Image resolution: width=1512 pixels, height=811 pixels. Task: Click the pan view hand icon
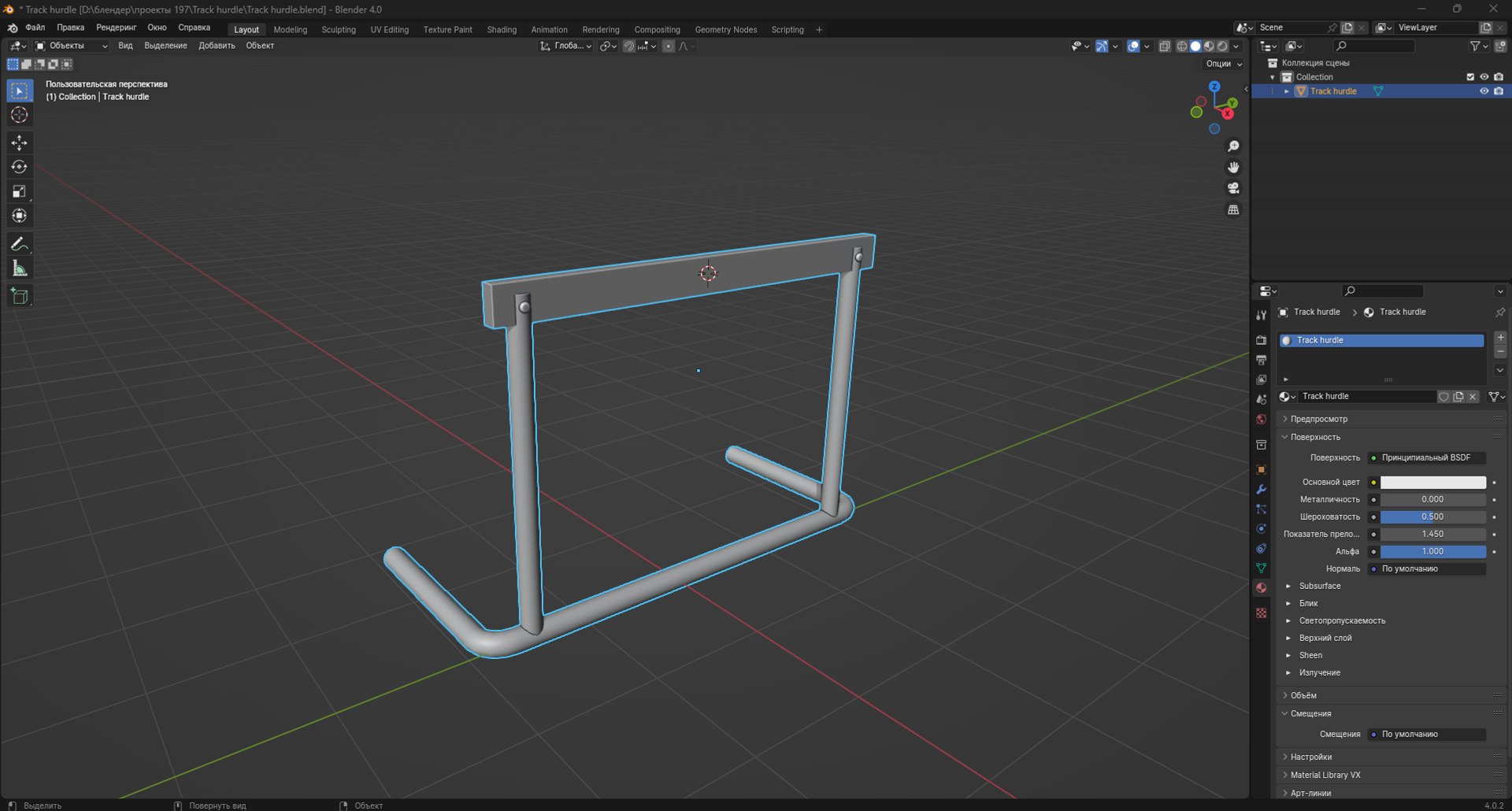point(1233,167)
